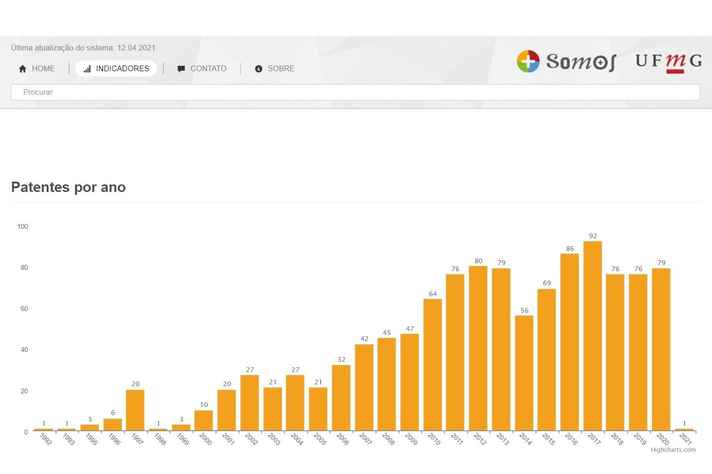Select the bar labeled 80
This screenshot has height=474, width=712.
tap(478, 348)
